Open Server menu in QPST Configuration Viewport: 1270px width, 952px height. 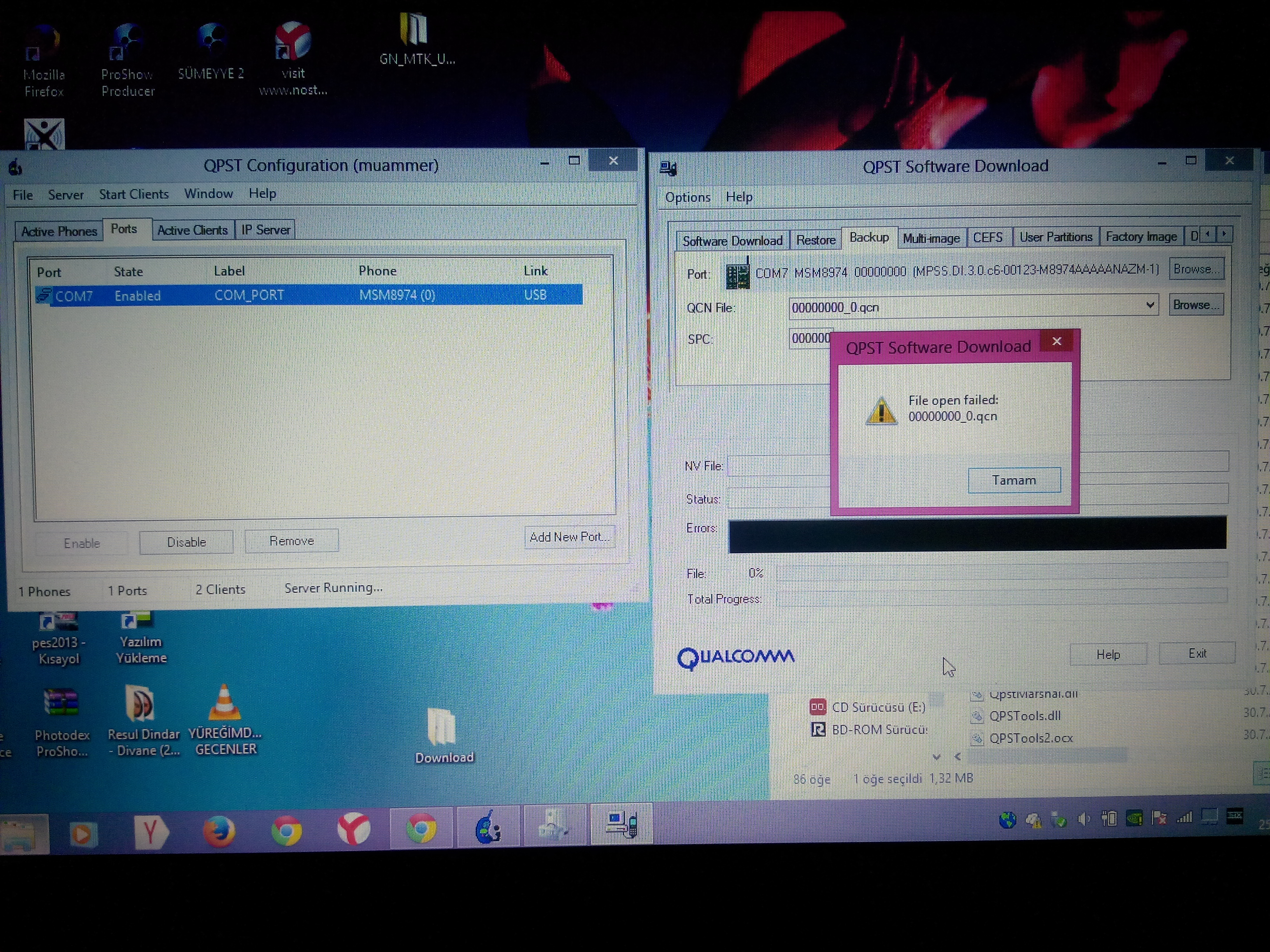(65, 195)
